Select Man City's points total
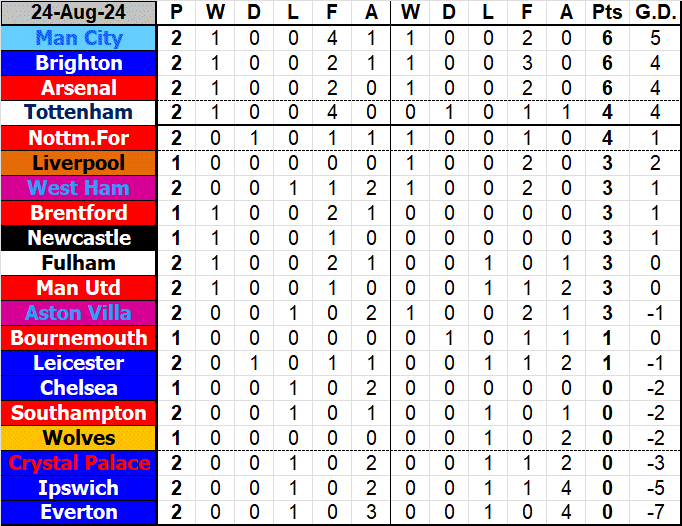 (606, 38)
